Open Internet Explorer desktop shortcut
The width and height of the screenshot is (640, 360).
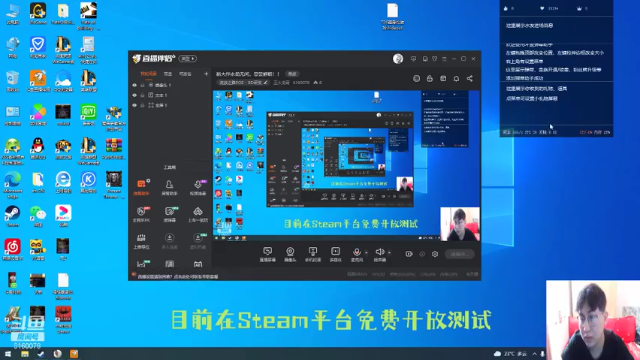pos(63,182)
